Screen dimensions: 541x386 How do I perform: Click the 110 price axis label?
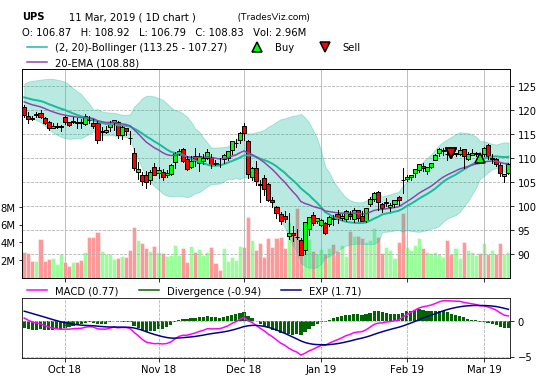(x=527, y=159)
